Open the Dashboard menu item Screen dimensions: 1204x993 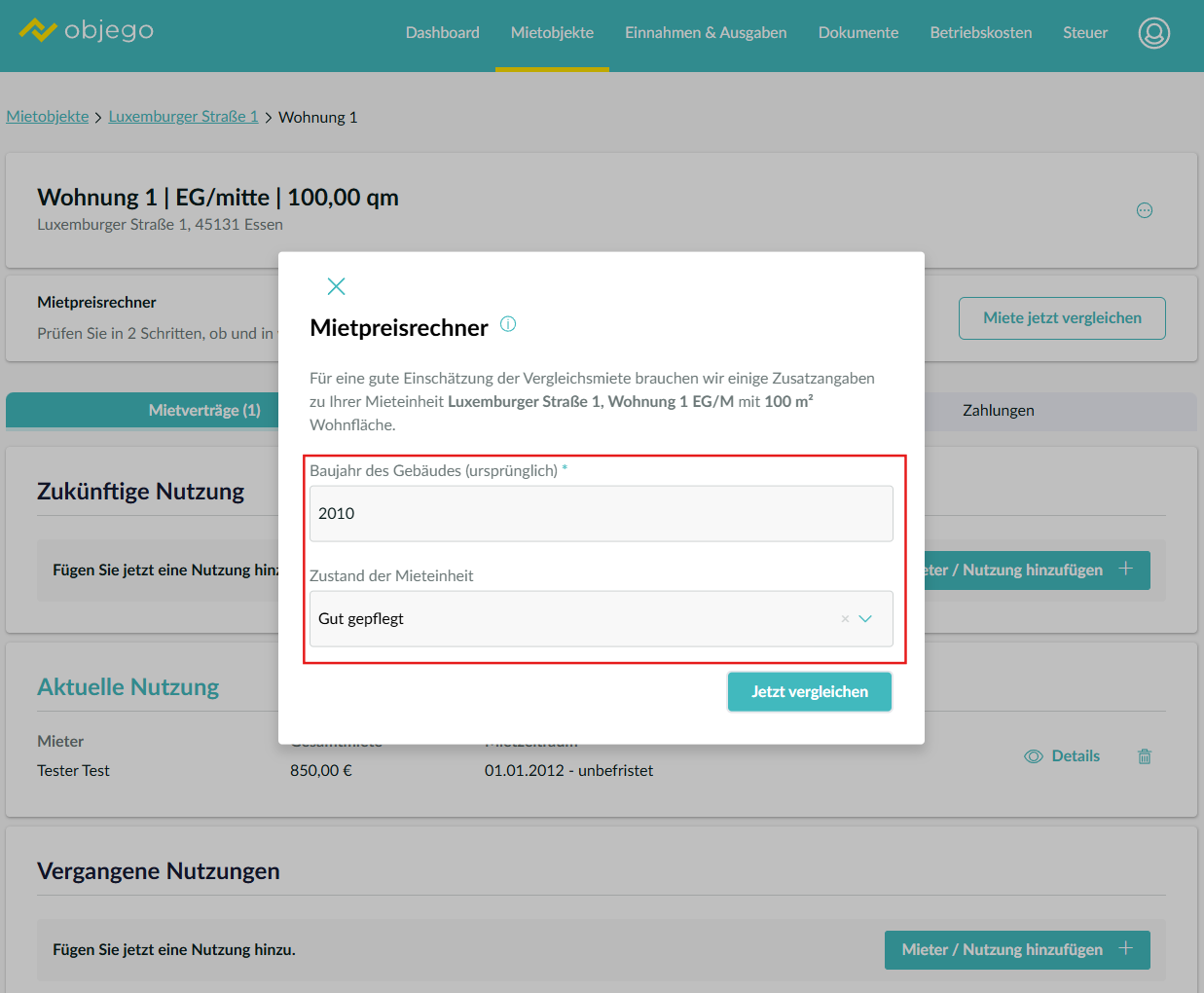tap(442, 33)
